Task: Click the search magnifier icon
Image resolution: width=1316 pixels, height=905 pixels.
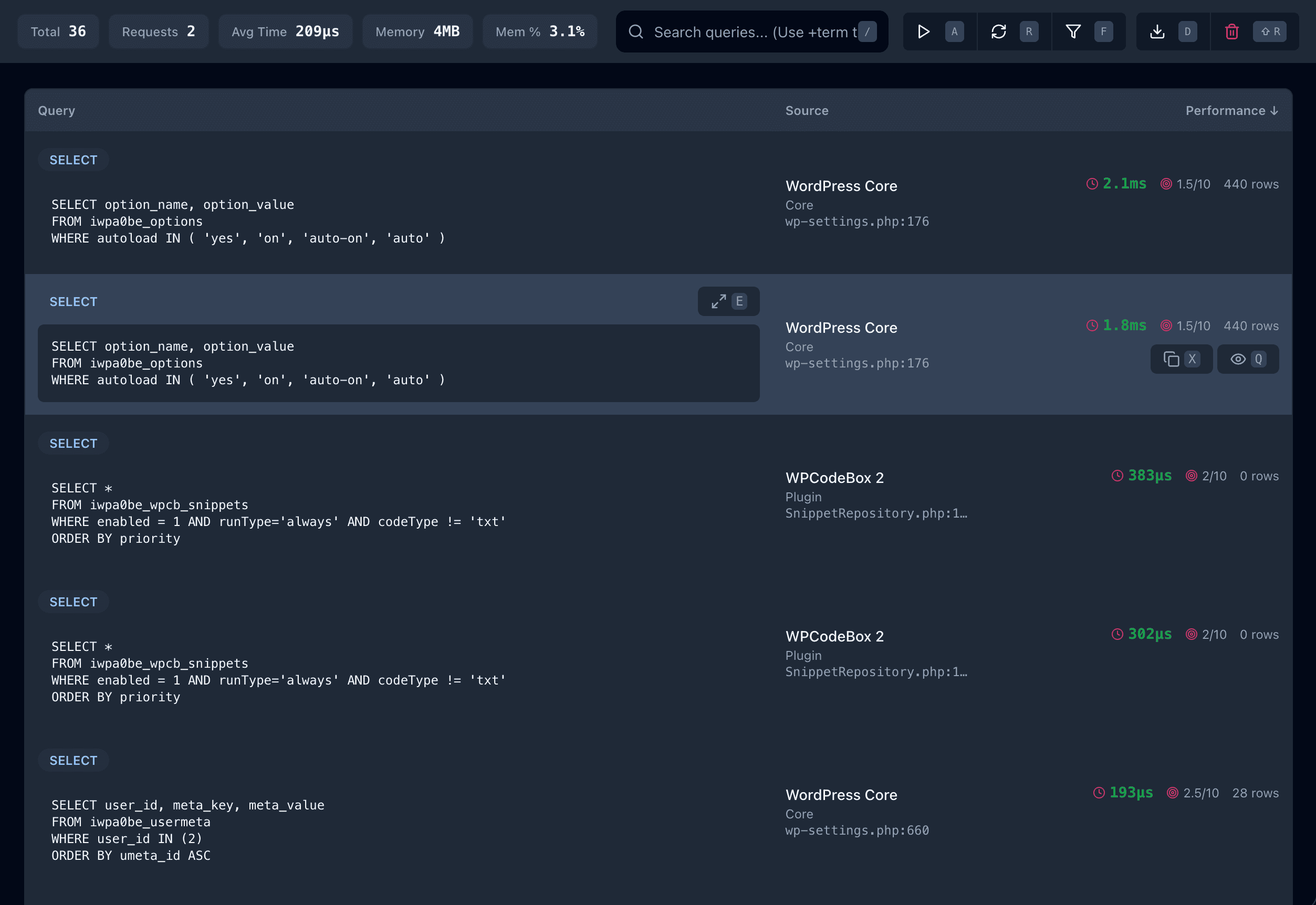Action: tap(636, 31)
